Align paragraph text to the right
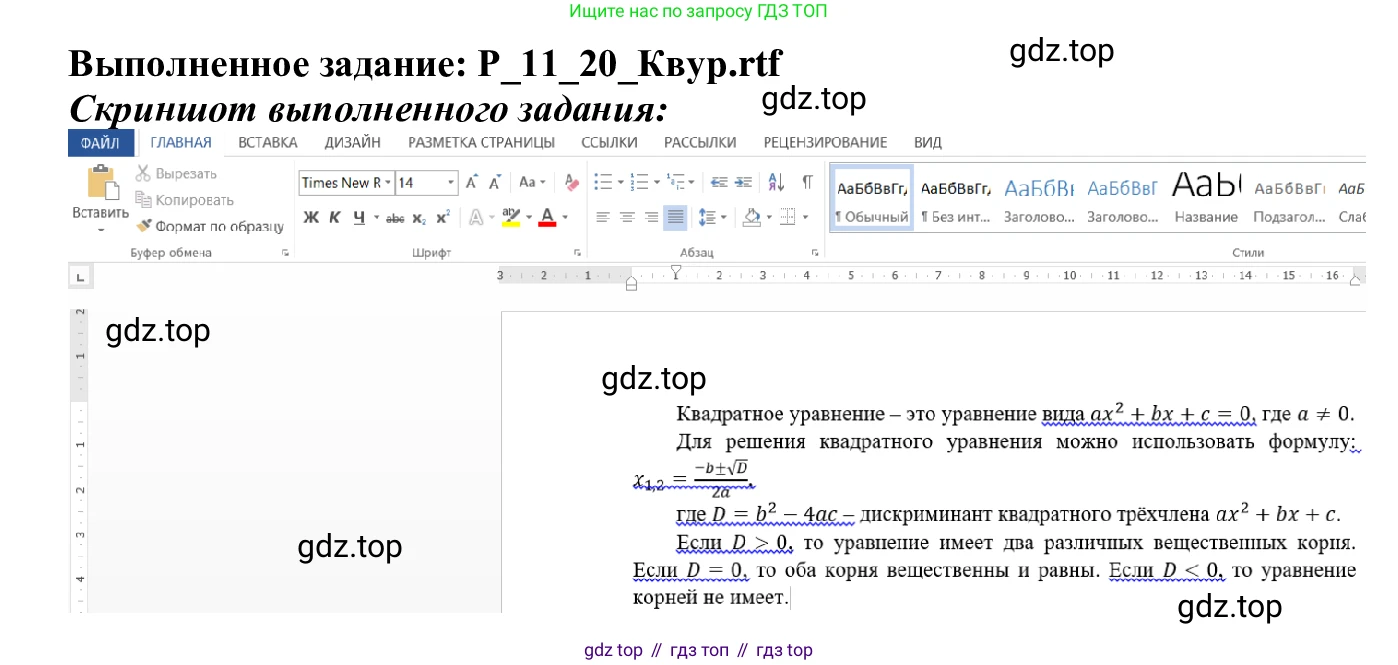The height and width of the screenshot is (665, 1398). (651, 217)
